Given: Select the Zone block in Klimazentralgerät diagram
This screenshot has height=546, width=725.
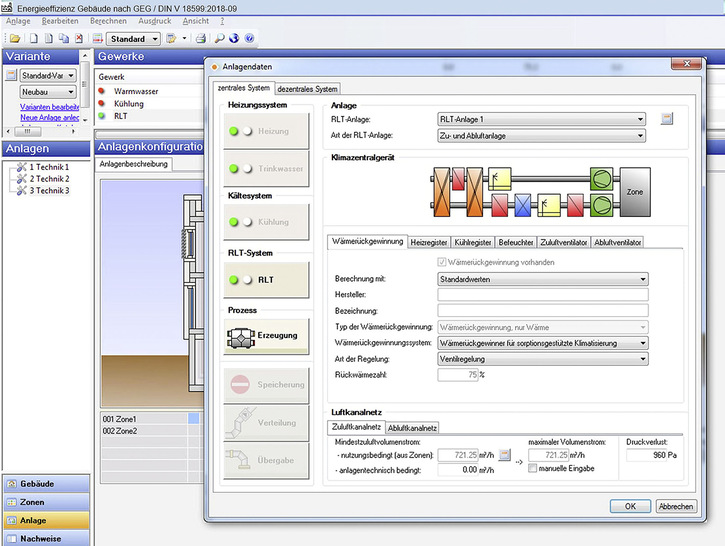Looking at the screenshot, I should 634,190.
